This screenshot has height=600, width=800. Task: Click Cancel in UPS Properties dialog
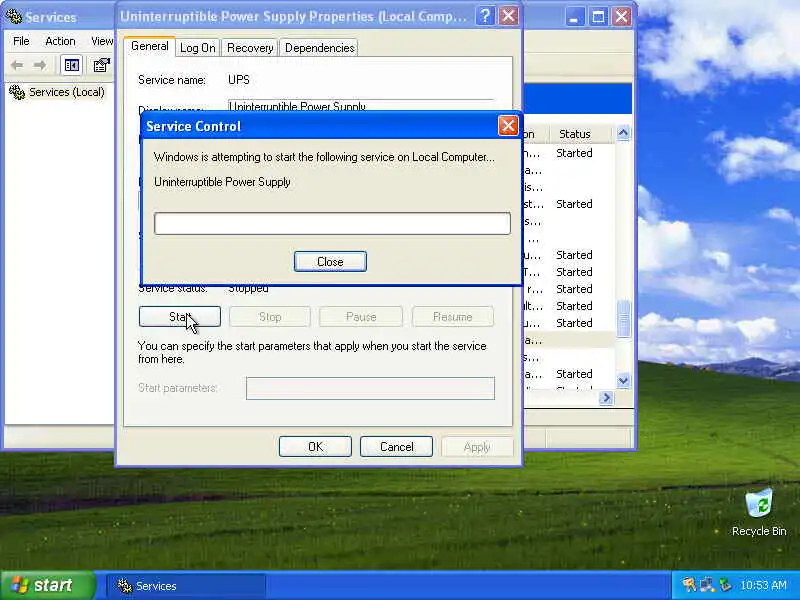point(396,447)
